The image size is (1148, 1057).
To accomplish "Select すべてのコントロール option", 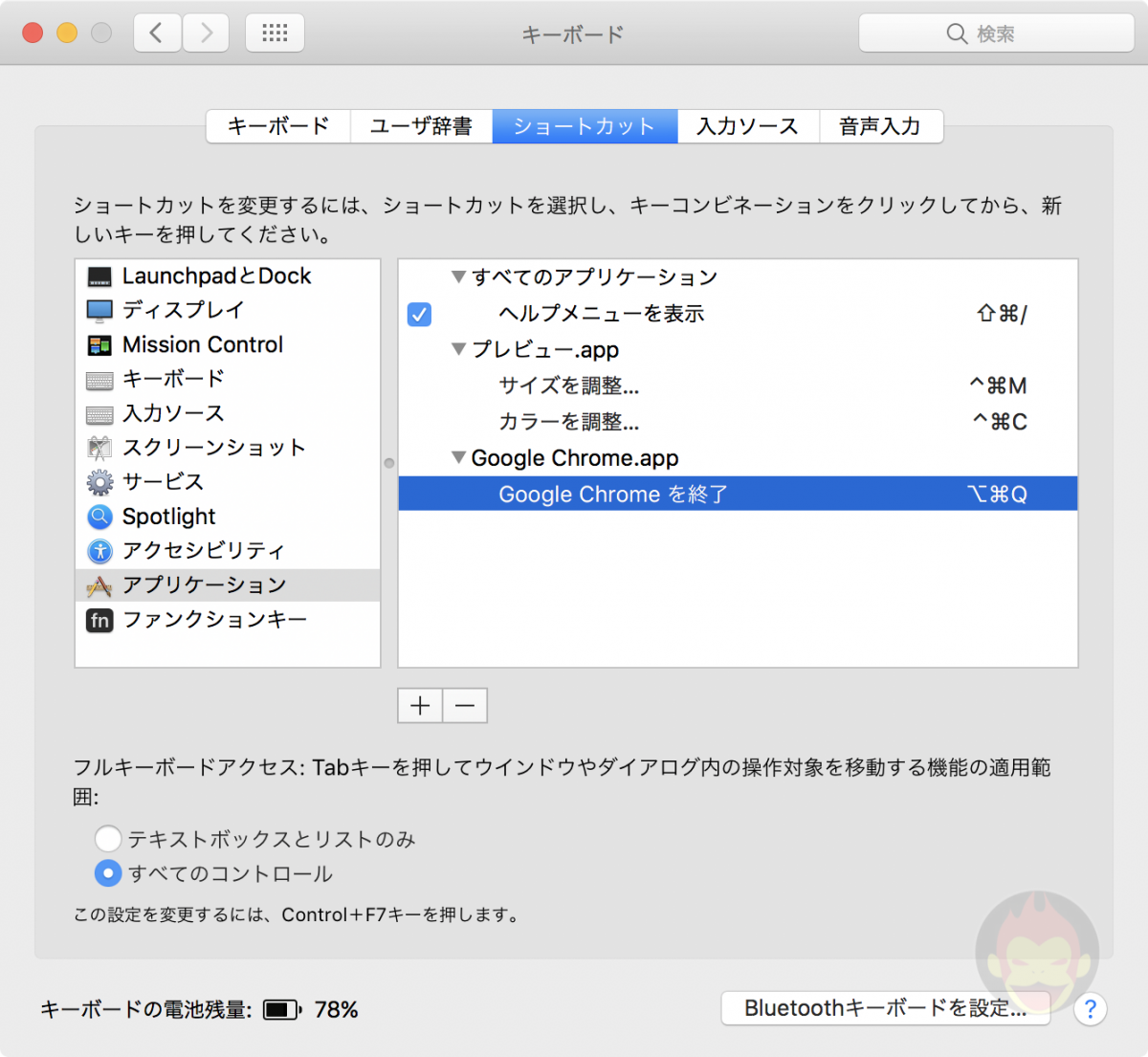I will [x=108, y=873].
